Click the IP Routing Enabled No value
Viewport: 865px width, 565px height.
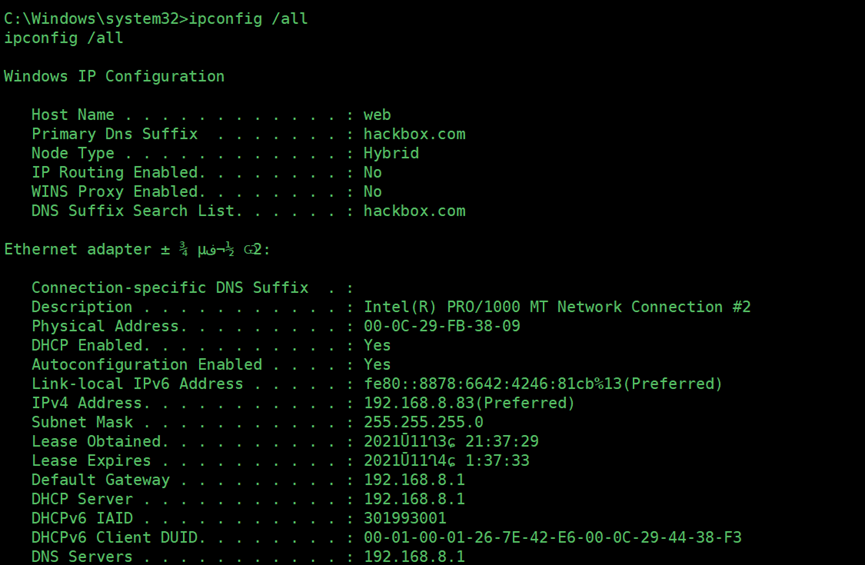[x=372, y=173]
